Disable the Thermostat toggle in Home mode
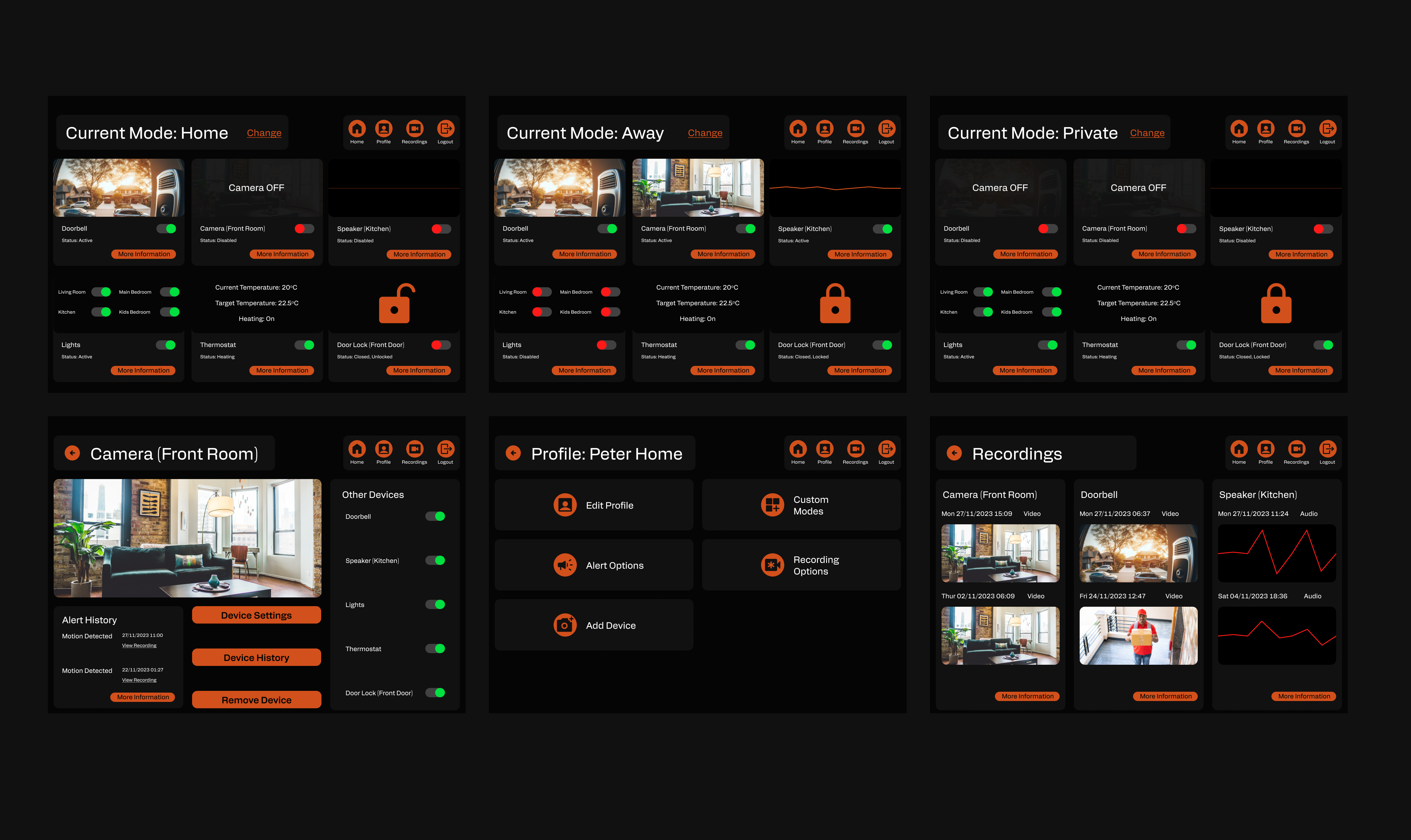The width and height of the screenshot is (1411, 840). (x=304, y=344)
